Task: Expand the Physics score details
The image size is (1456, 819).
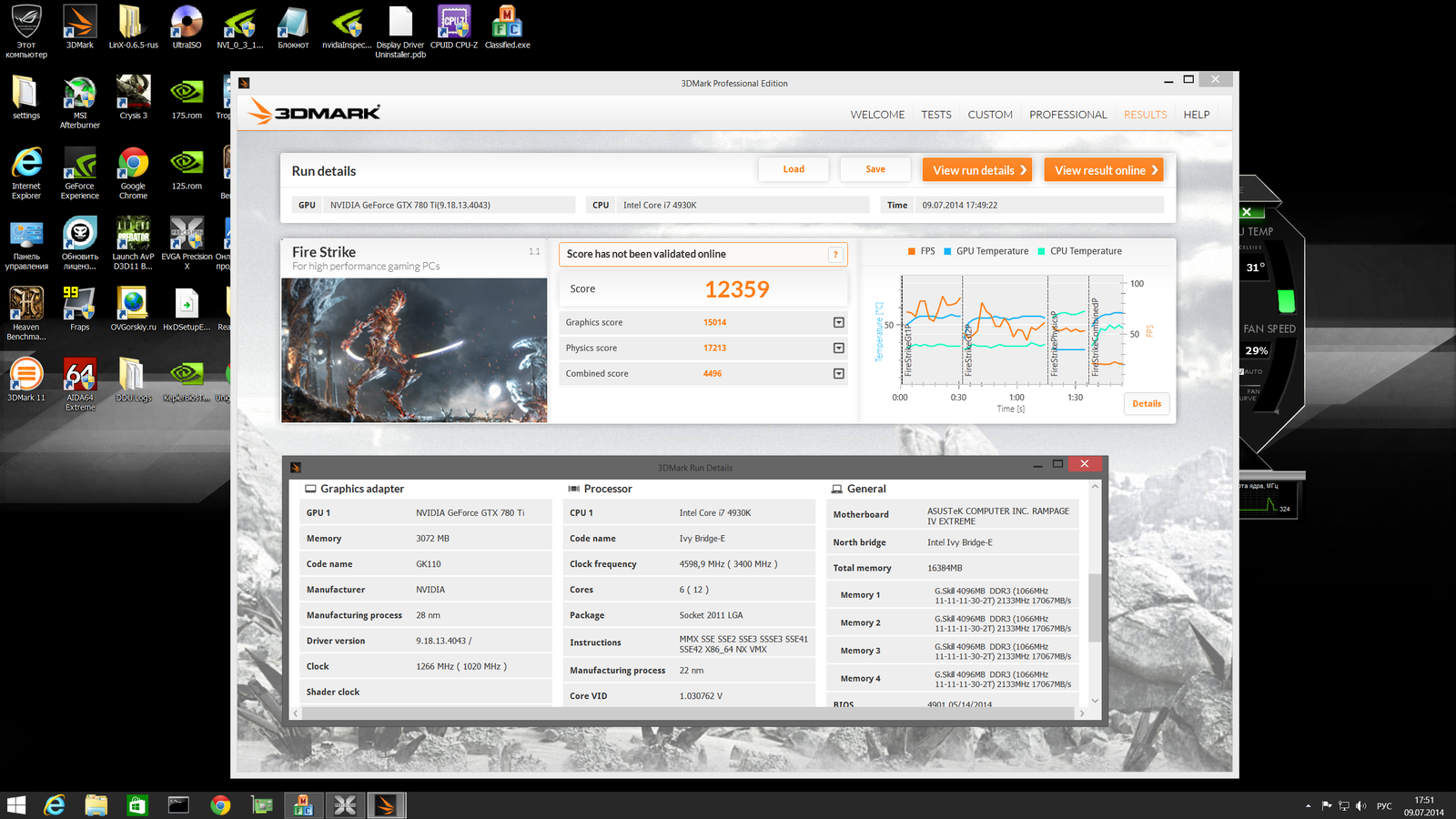Action: [x=839, y=348]
